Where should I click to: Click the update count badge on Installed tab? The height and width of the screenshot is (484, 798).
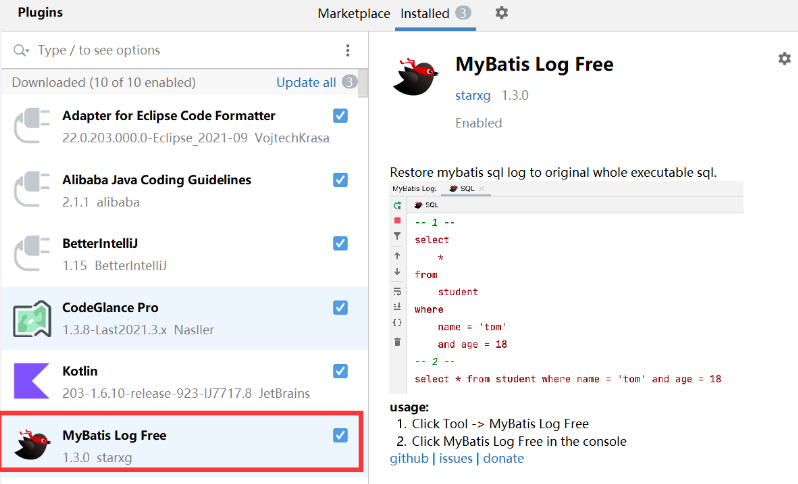click(x=463, y=13)
